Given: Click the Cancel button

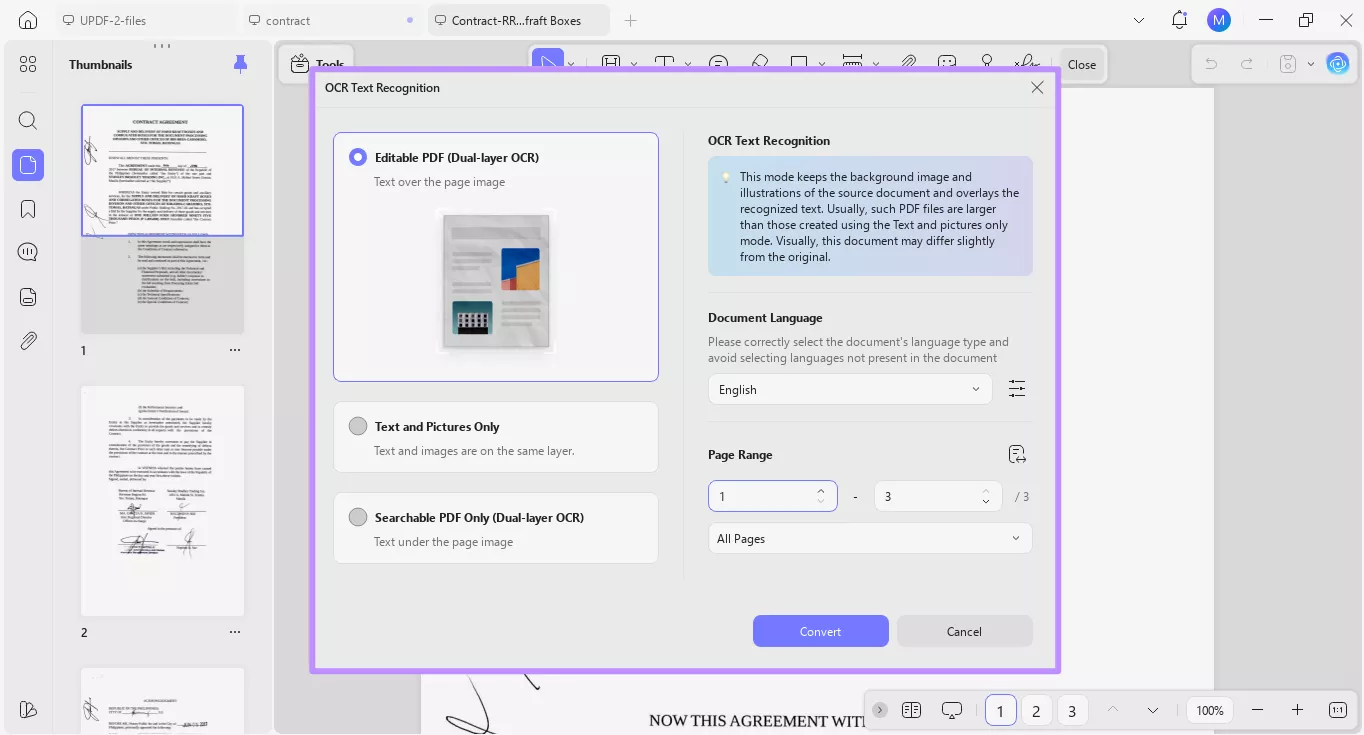Looking at the screenshot, I should point(964,631).
